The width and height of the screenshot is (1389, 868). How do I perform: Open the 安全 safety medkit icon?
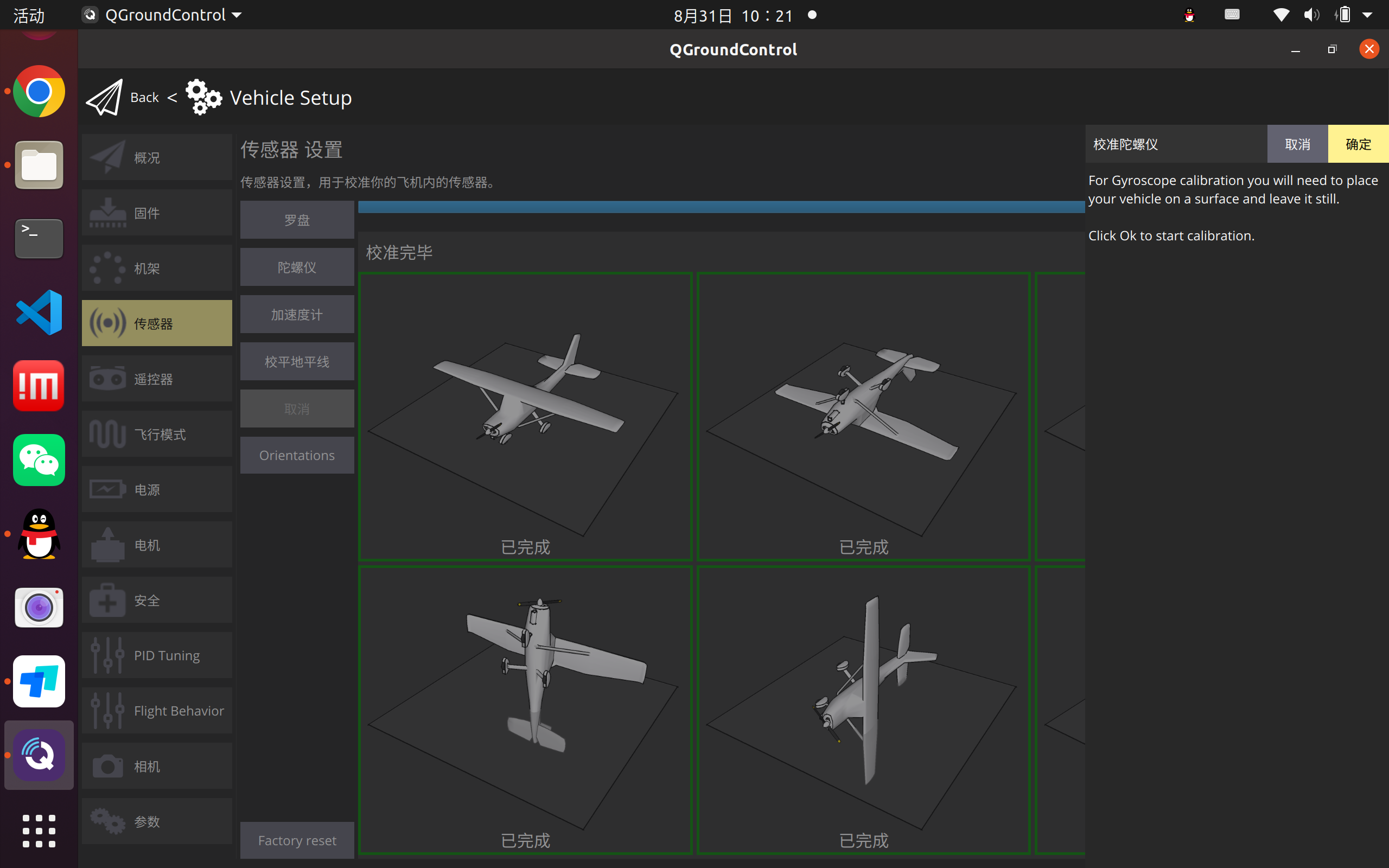pos(107,601)
